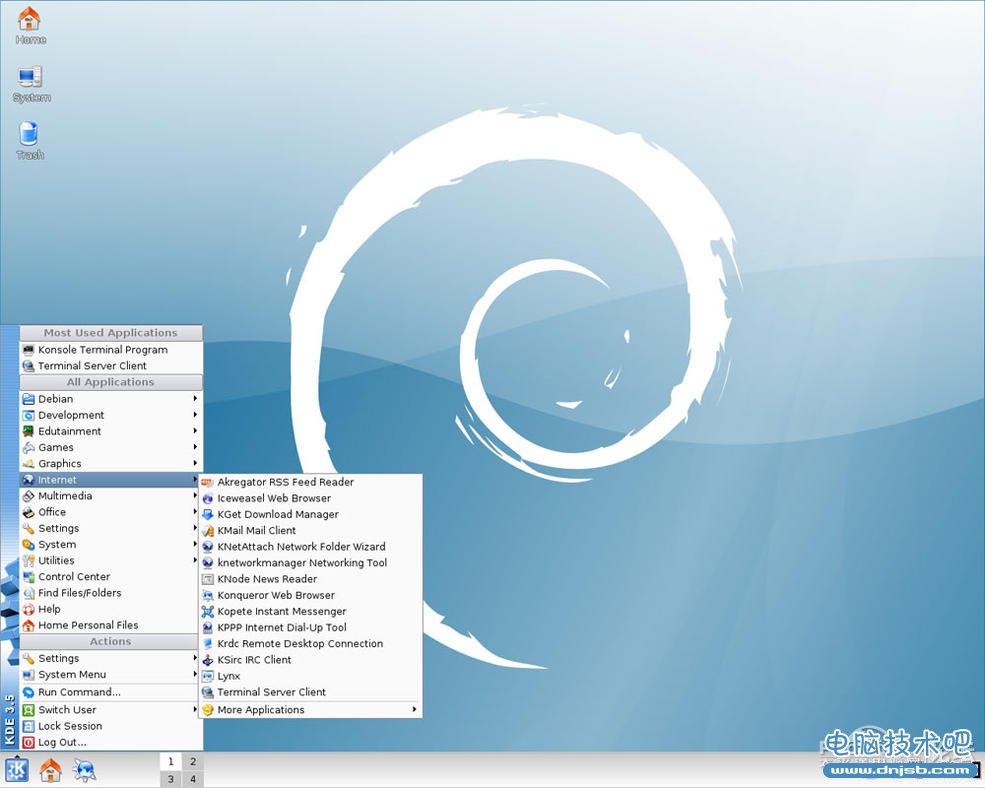Click Log Out... in the Actions section
This screenshot has width=985, height=788.
pyautogui.click(x=62, y=742)
